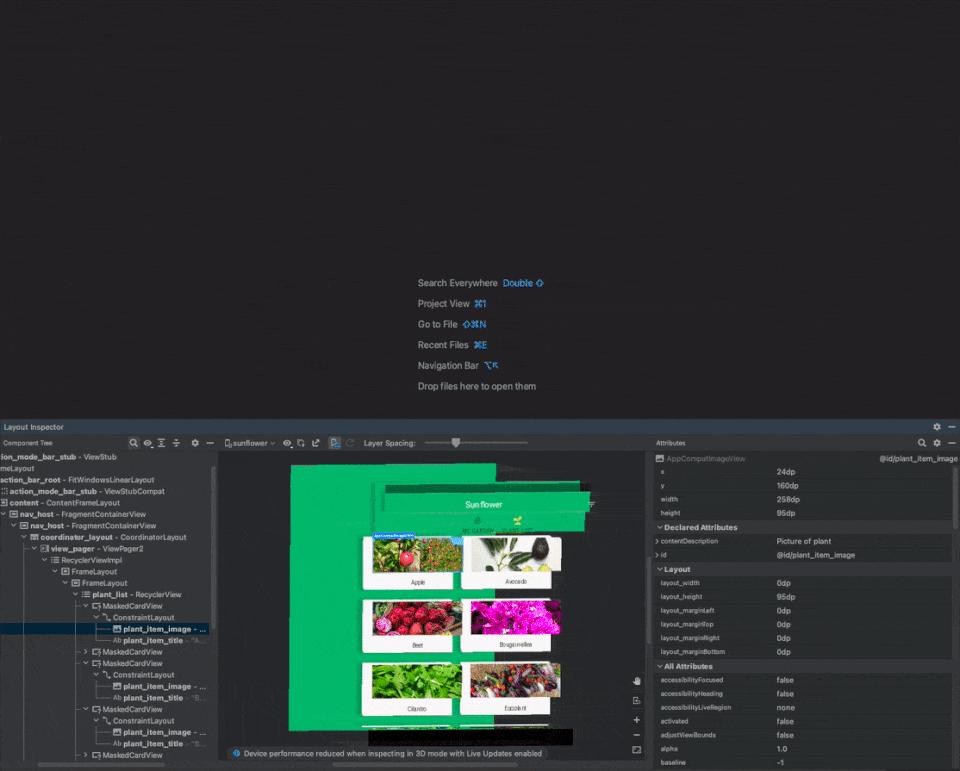Open View Options eye icon in Component Tree toolbar
960x771 pixels.
click(148, 443)
